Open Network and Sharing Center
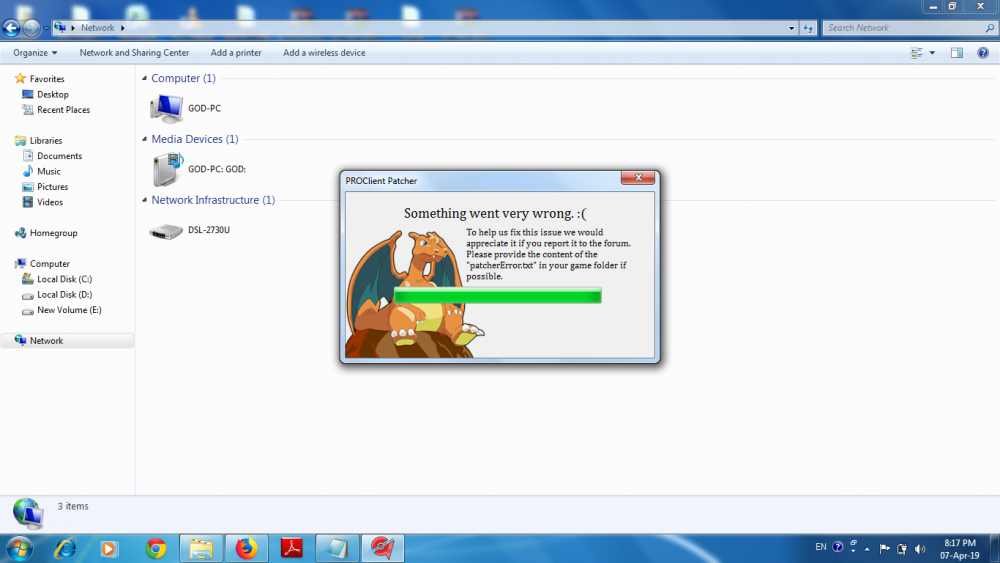This screenshot has width=1000, height=563. [x=134, y=53]
